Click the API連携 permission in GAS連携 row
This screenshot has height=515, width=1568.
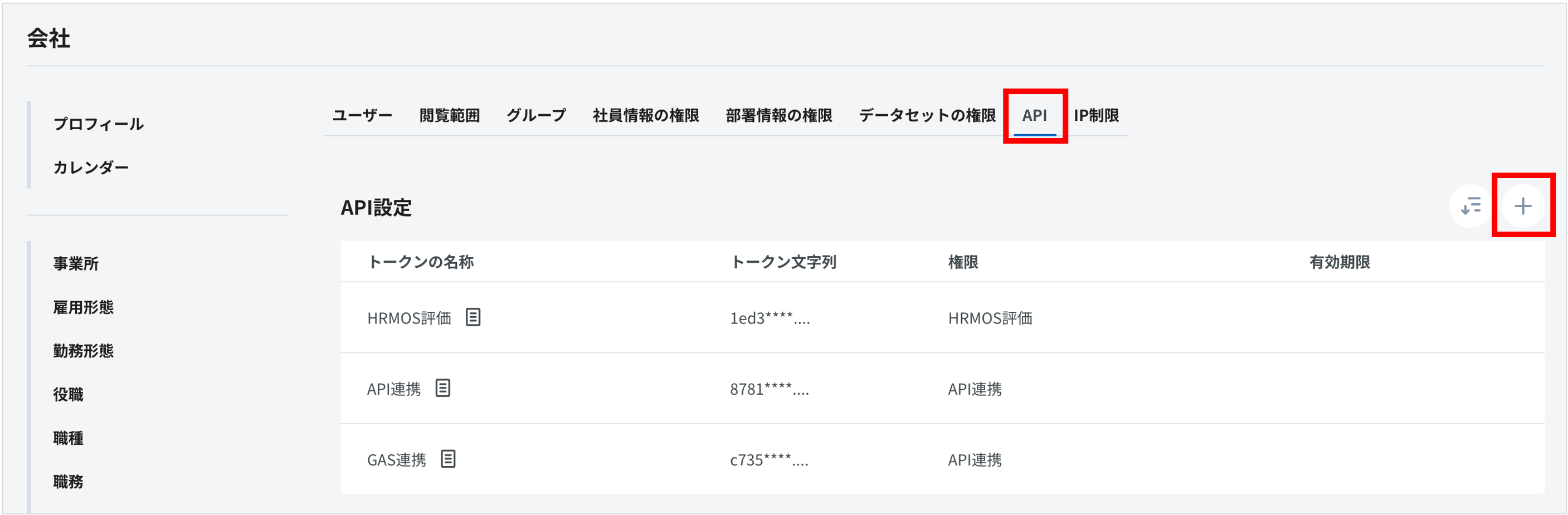click(x=975, y=460)
